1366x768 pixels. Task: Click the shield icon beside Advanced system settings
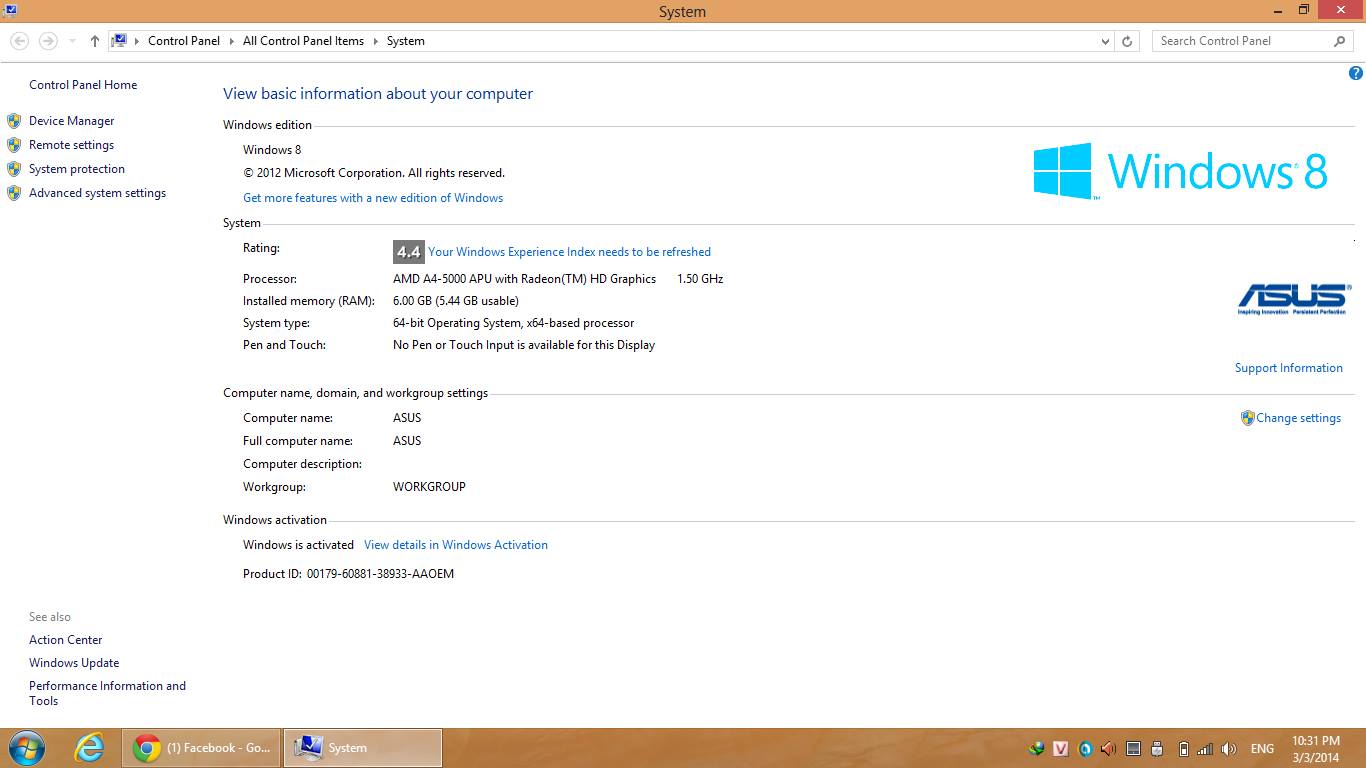tap(14, 193)
